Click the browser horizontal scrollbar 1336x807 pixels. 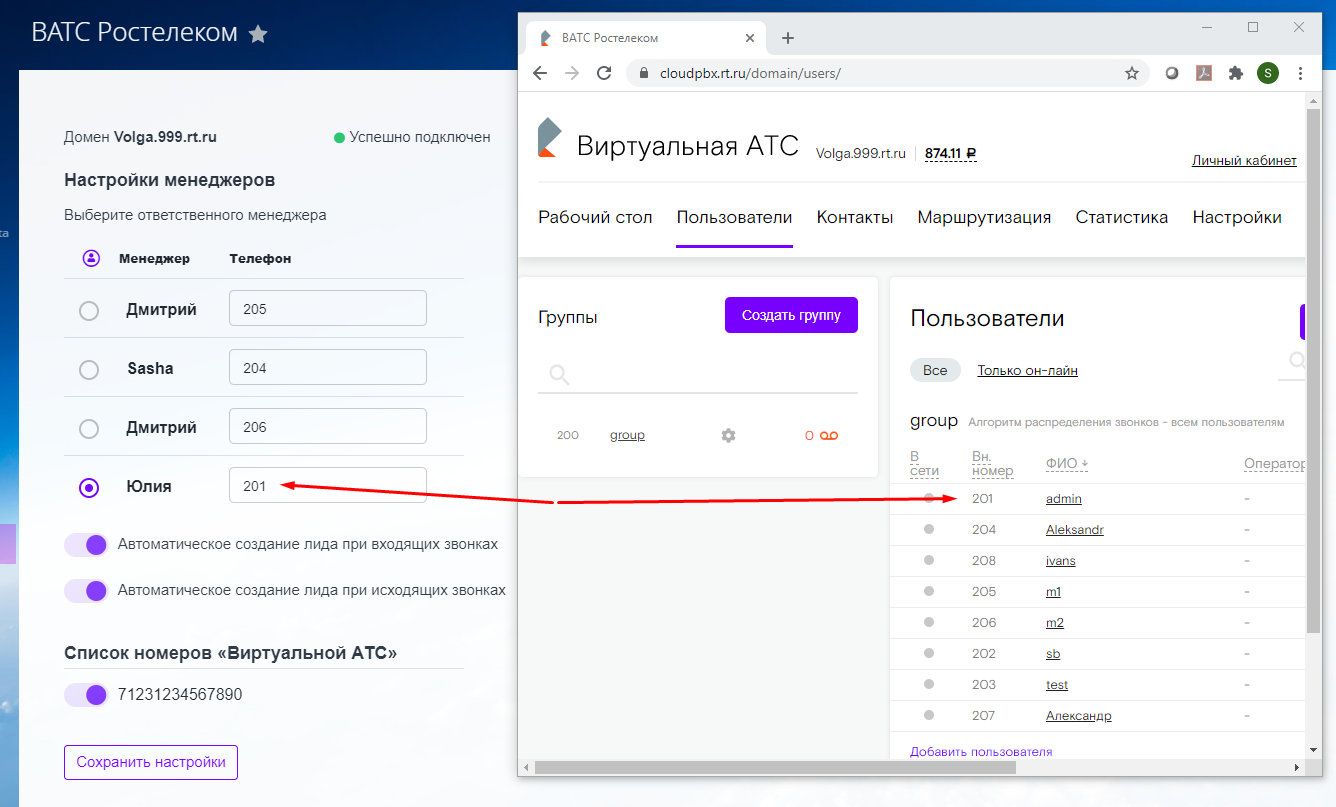point(775,767)
